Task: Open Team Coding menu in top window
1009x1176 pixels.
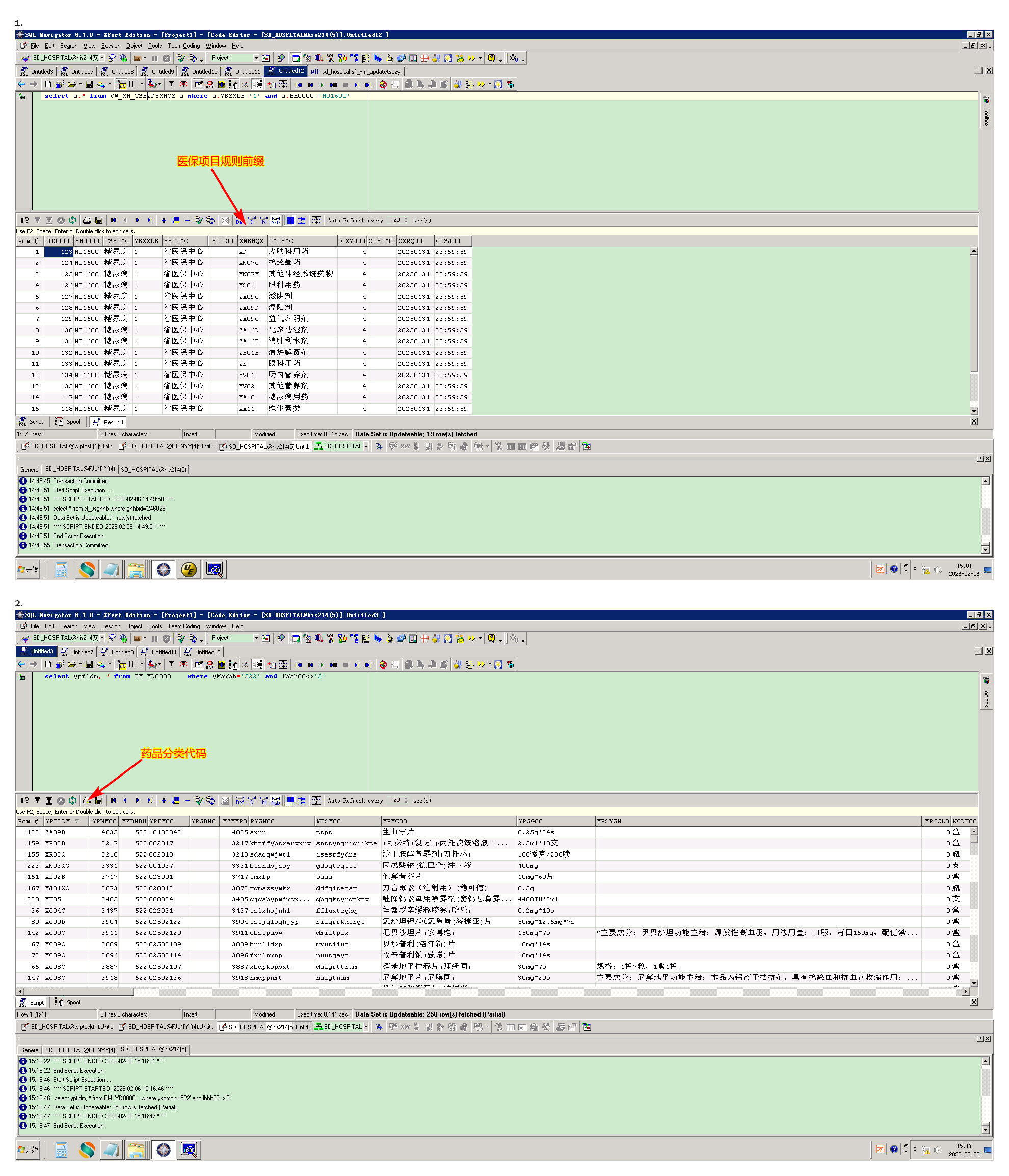Action: click(183, 46)
